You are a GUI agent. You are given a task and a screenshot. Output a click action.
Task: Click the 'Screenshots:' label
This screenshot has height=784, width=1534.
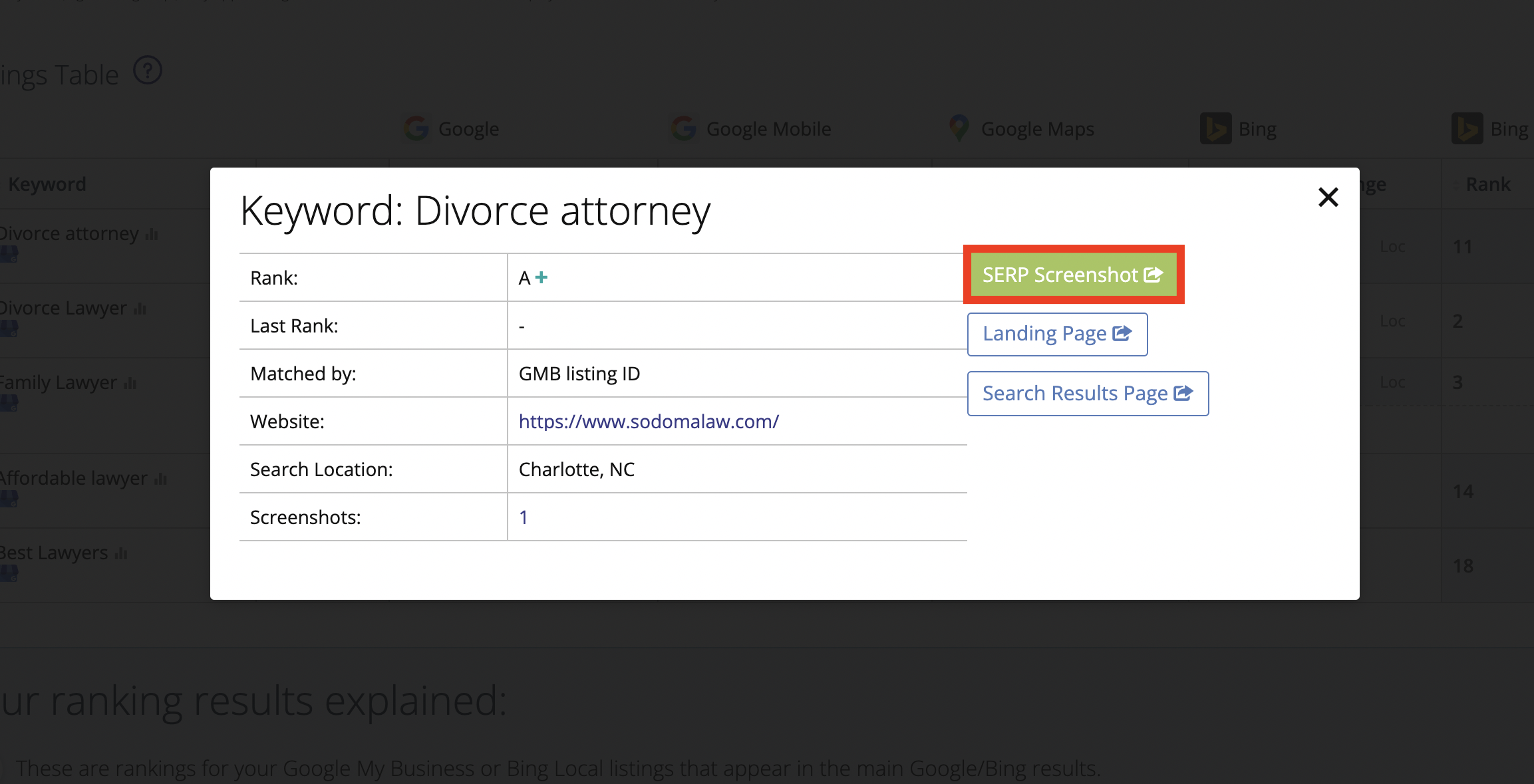click(305, 517)
